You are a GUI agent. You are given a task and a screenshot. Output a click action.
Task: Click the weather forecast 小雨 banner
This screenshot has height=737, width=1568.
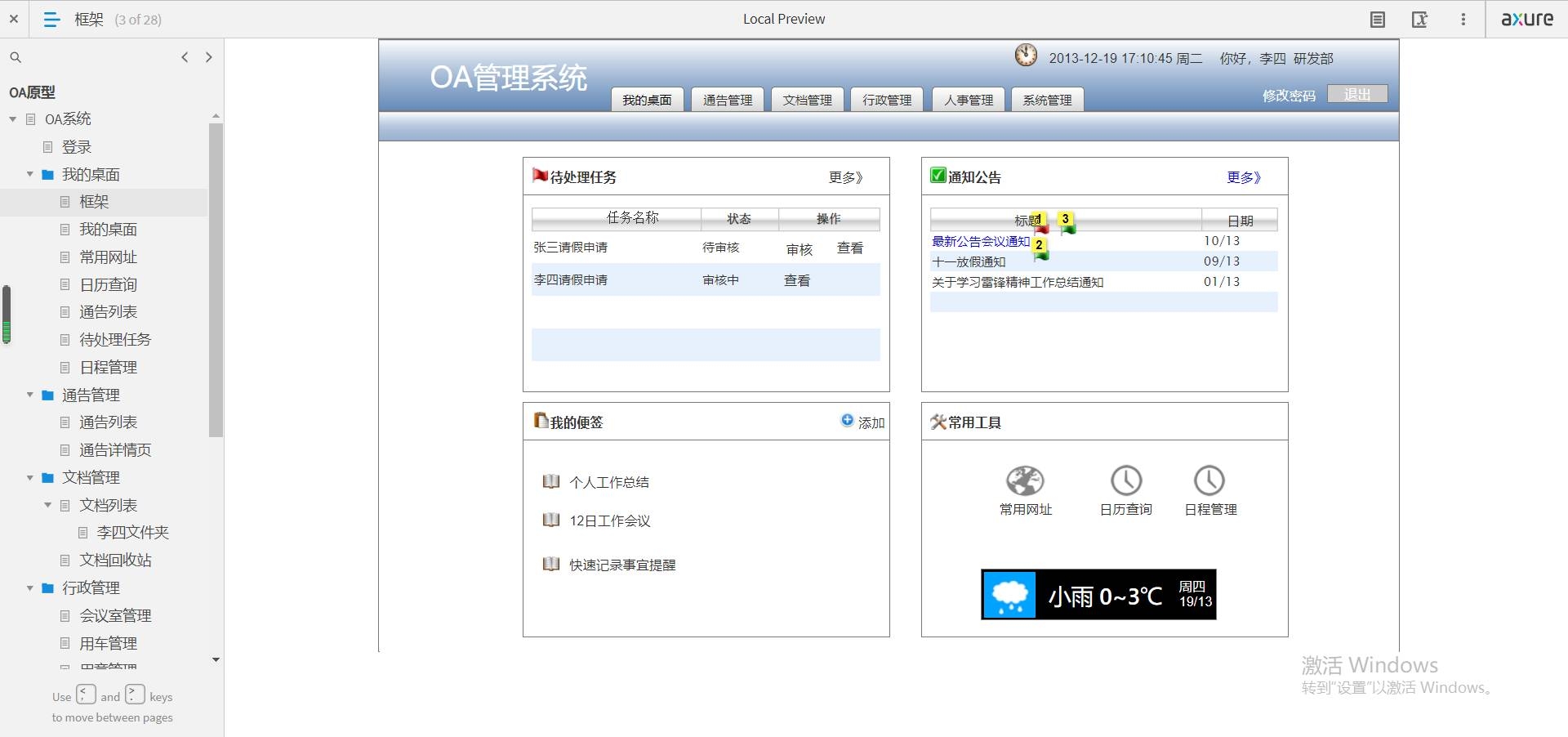click(x=1098, y=595)
